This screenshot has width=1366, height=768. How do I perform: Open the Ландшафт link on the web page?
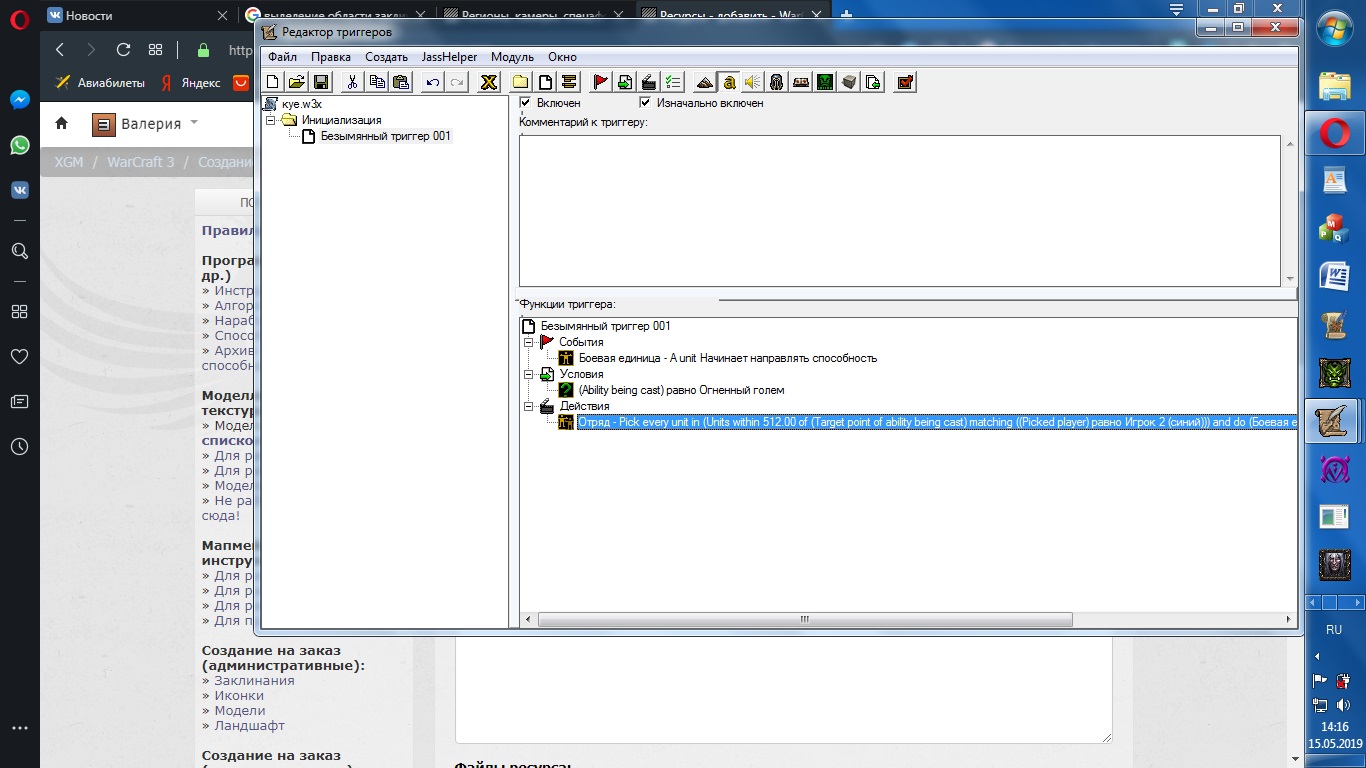[x=249, y=725]
